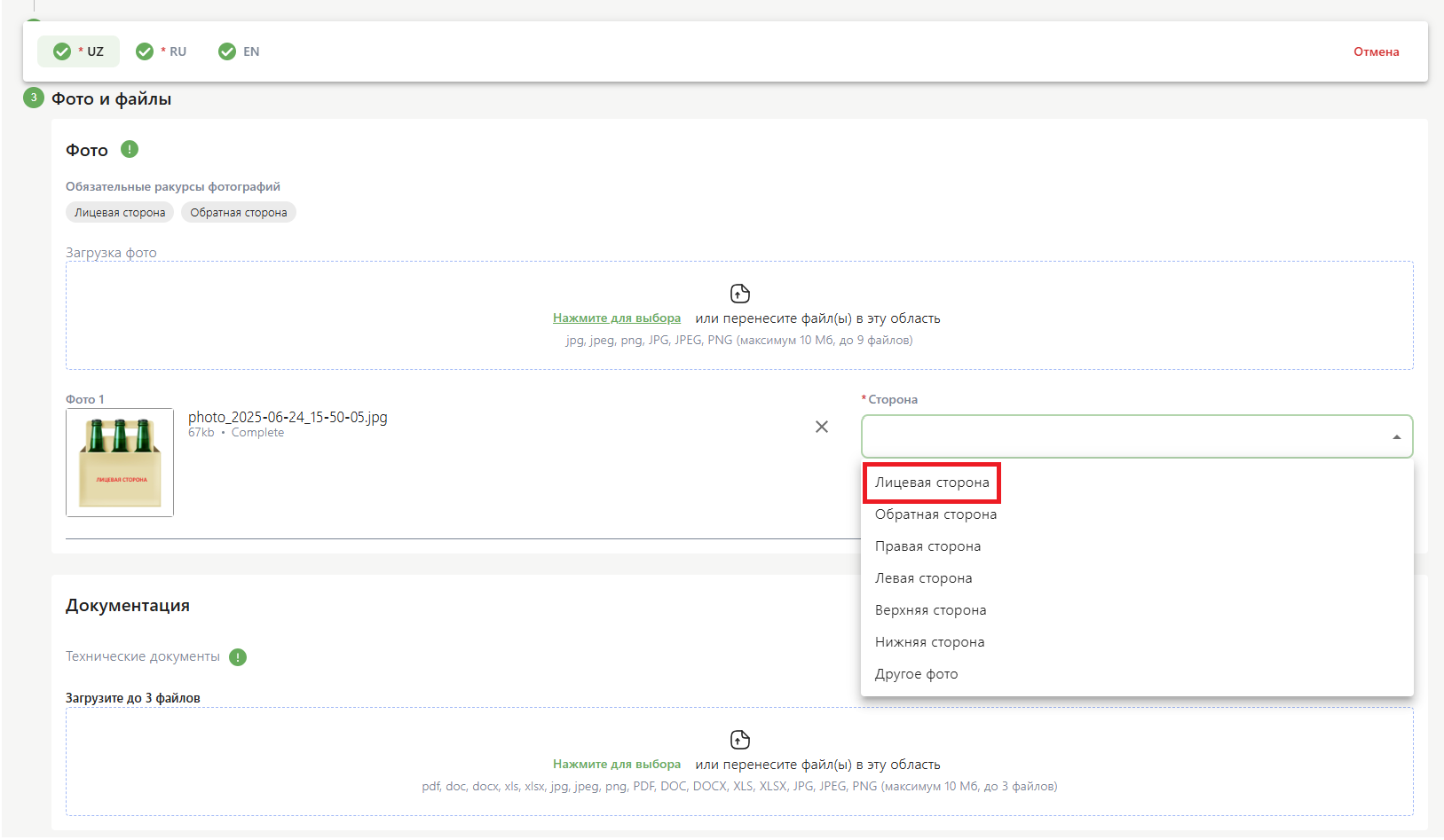Screen dimensions: 1444x840
Task: Click Отмена to cancel
Action: (x=1376, y=51)
